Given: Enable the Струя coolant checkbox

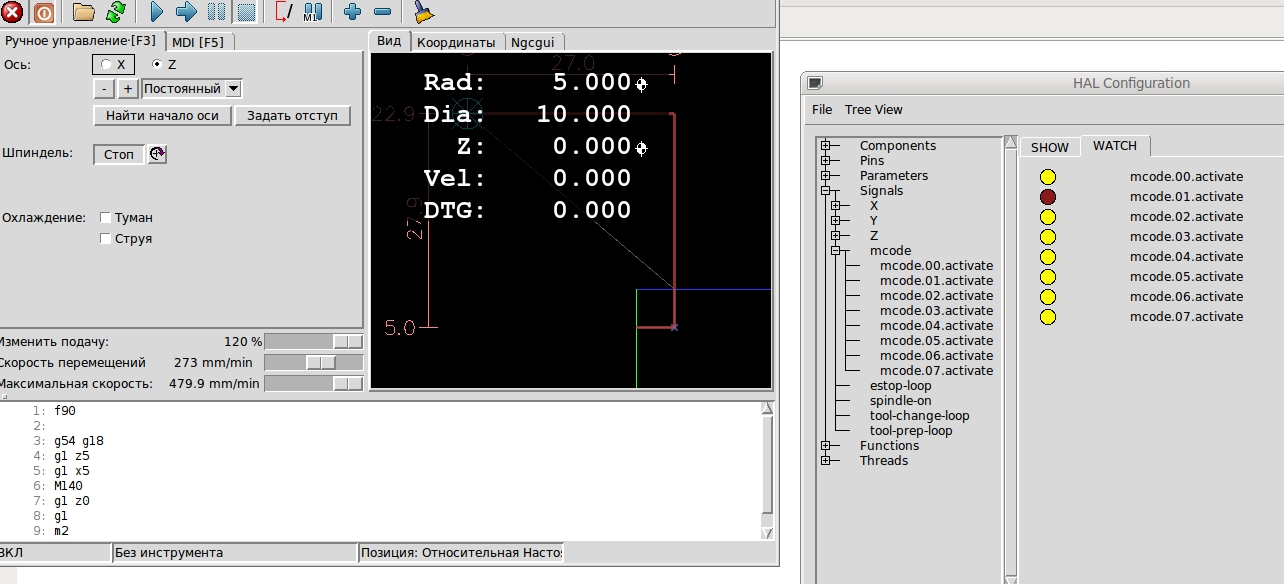Looking at the screenshot, I should 106,239.
